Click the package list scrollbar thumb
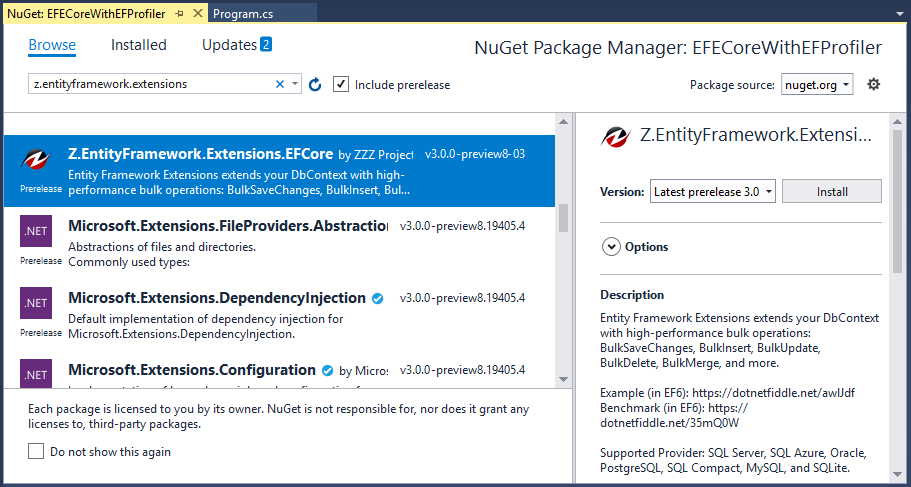Screen dimensions: 911x487 tap(563, 218)
